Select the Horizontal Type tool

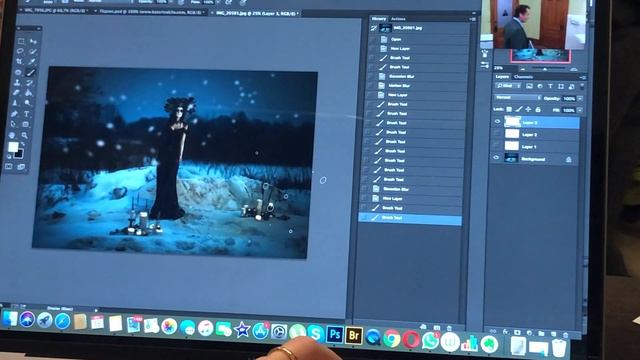(27, 114)
